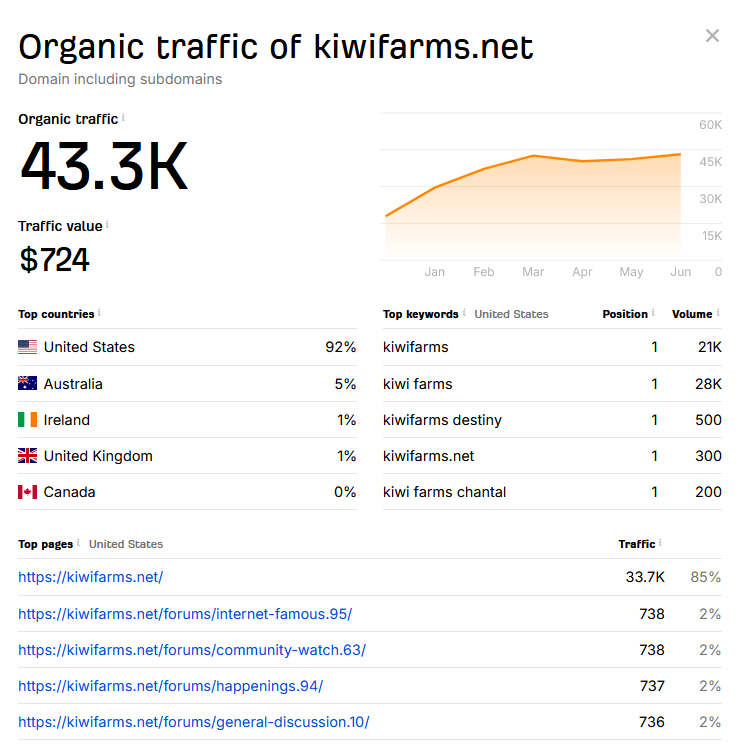
Task: Click the 'kiwifarms.net' keyword
Action: point(428,456)
